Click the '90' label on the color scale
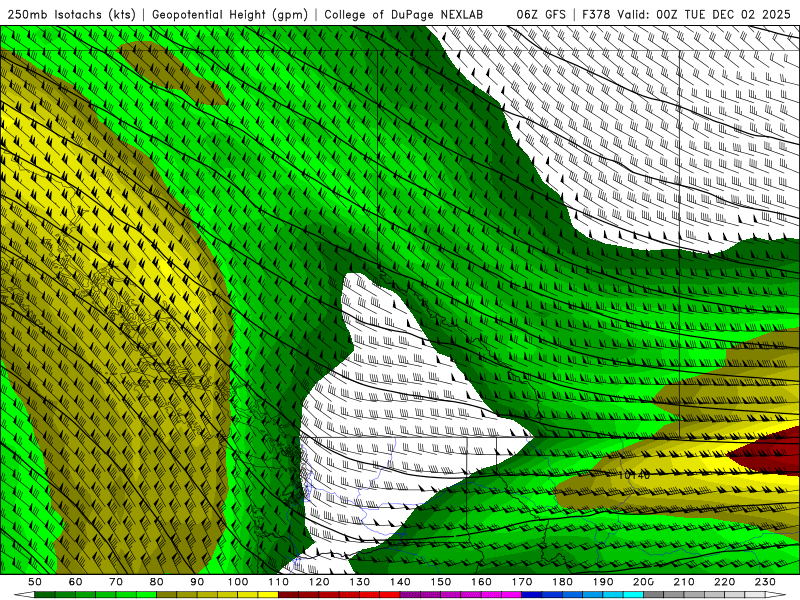800x600 pixels. tap(197, 582)
